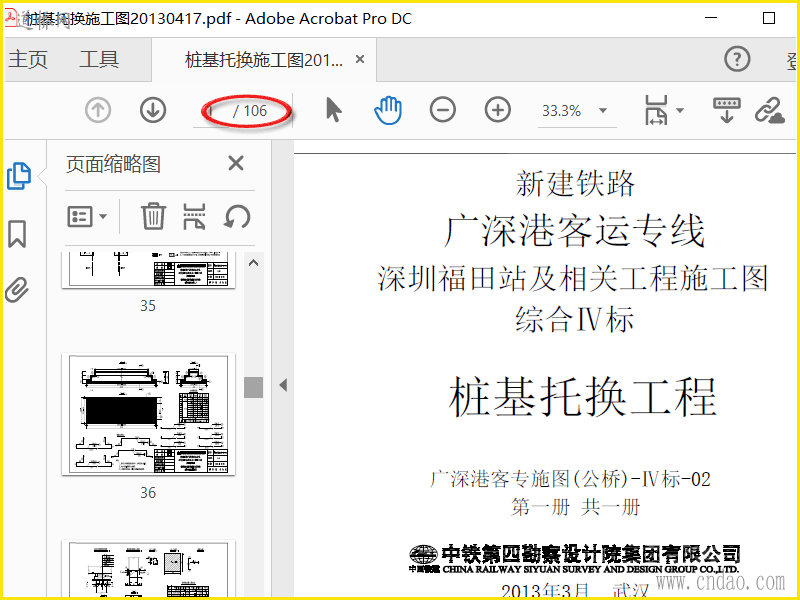Click the 深圳福田站及相关工程施工图 line
This screenshot has height=600, width=800.
click(x=572, y=279)
